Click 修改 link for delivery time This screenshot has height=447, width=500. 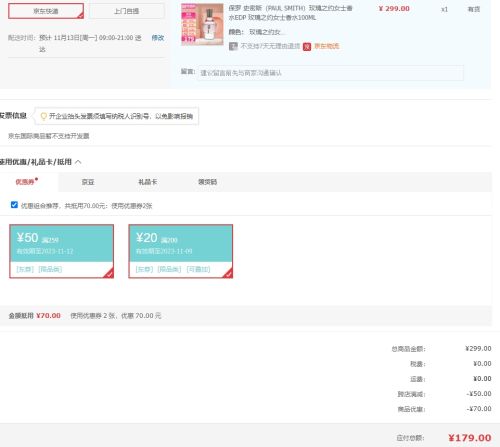pos(158,38)
